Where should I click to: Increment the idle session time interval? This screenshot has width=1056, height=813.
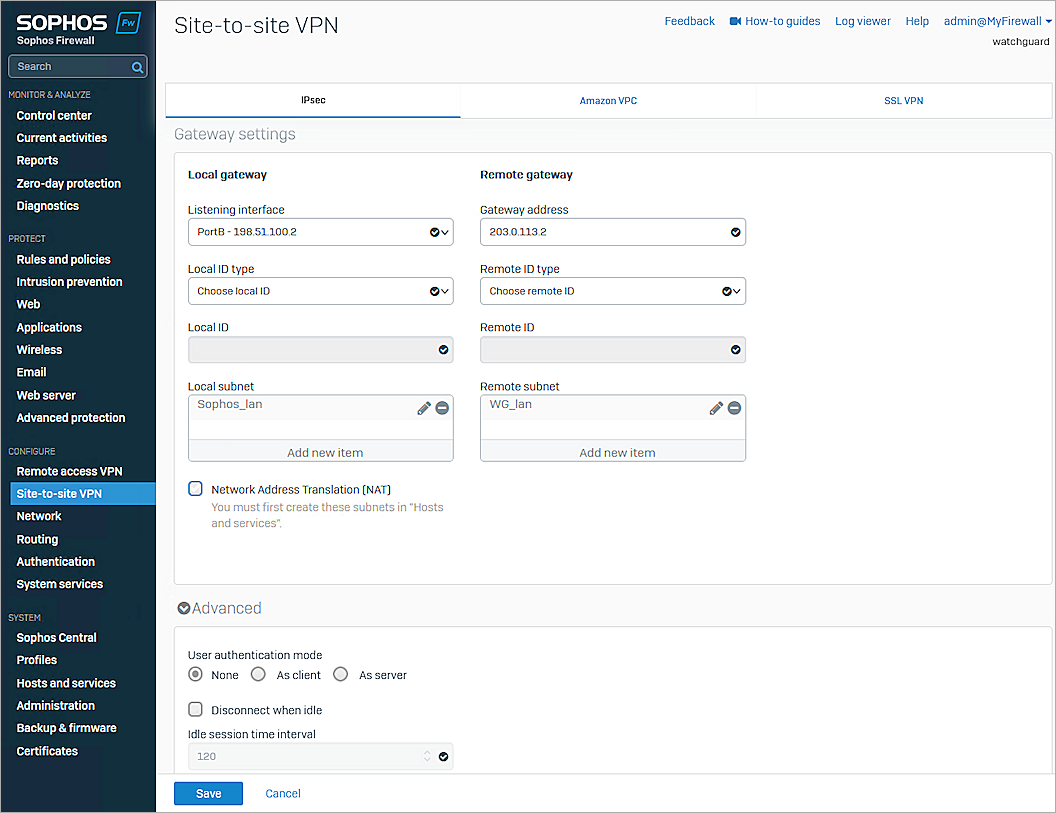tap(428, 752)
